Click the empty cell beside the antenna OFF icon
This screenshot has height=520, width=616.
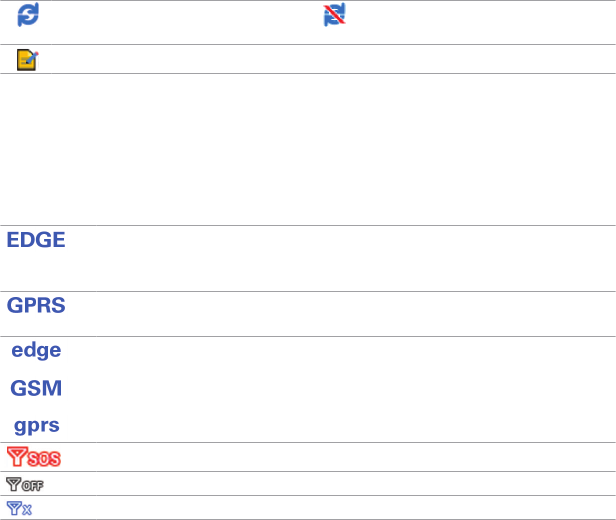pos(340,484)
